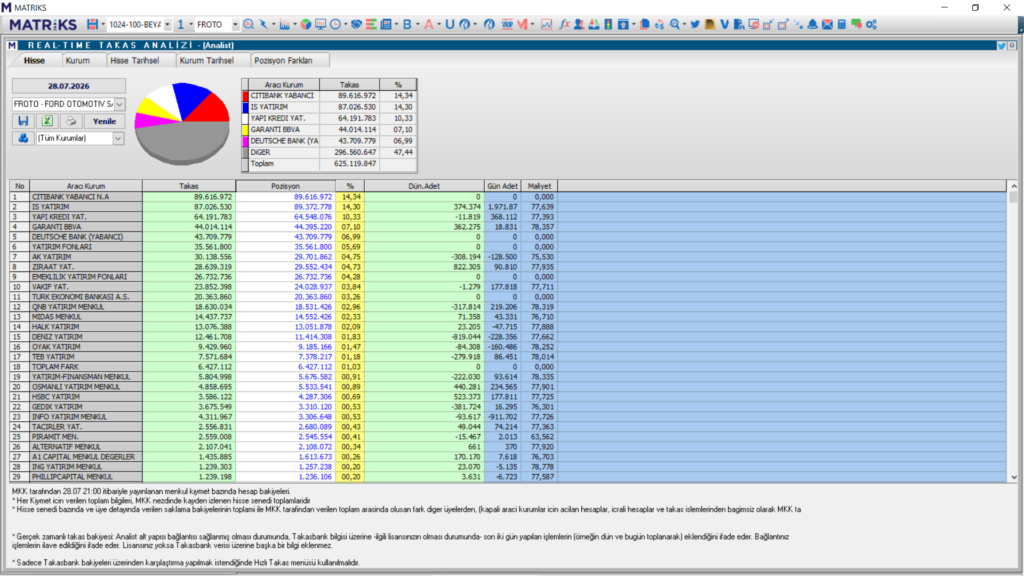This screenshot has height=576, width=1024.
Task: Open the dropdown arrow beside the number 1
Action: (x=191, y=24)
